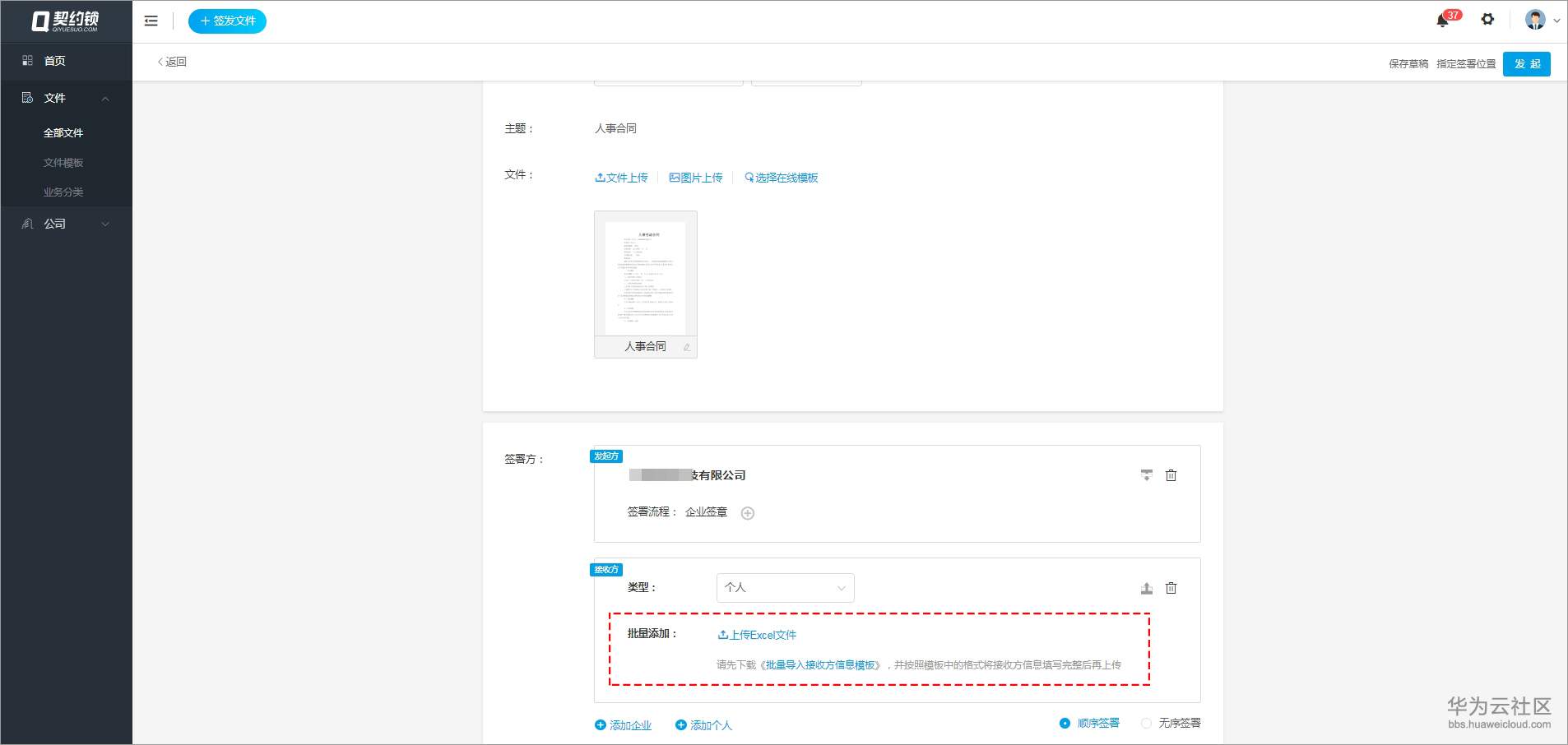Open 业务分类 in the sidebar

pyautogui.click(x=63, y=192)
